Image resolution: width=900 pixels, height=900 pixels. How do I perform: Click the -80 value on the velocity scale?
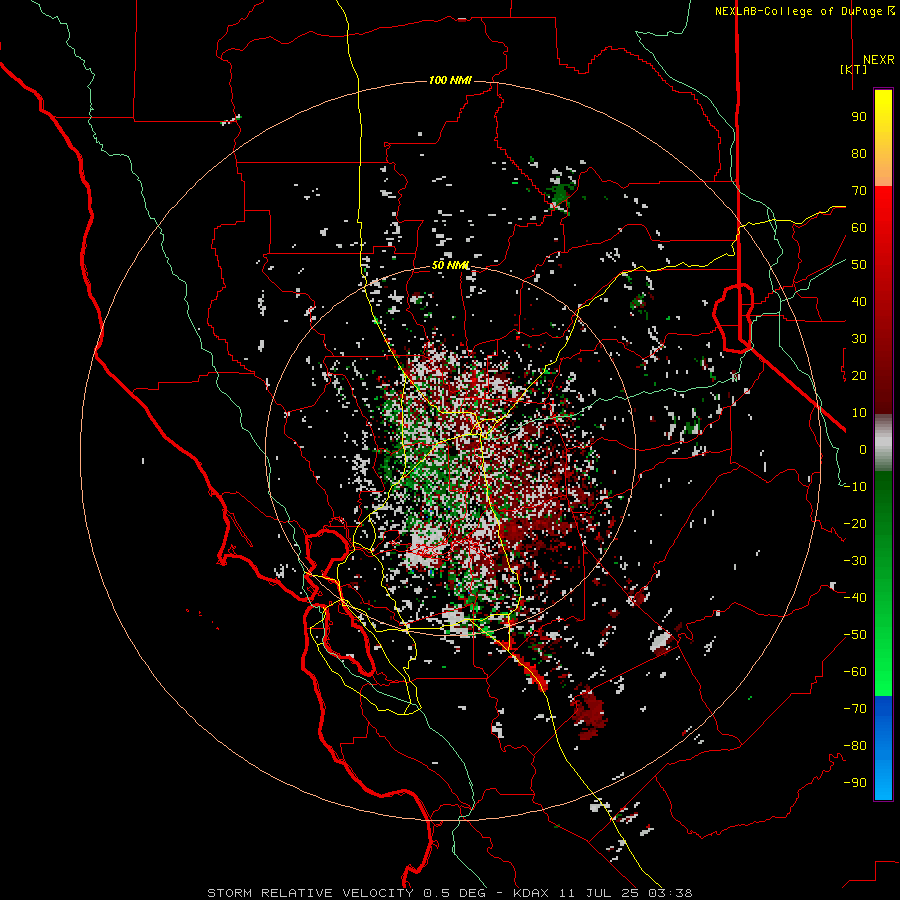[855, 746]
